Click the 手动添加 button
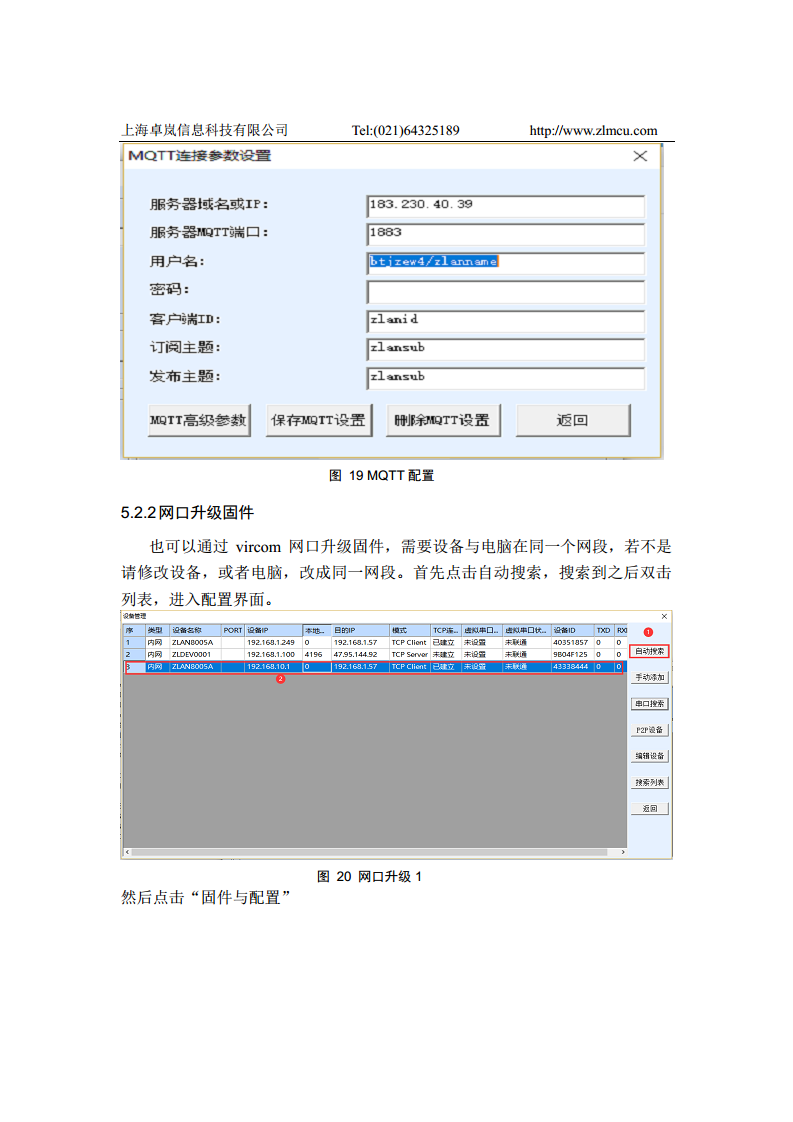This screenshot has width=793, height=1122. (x=649, y=677)
